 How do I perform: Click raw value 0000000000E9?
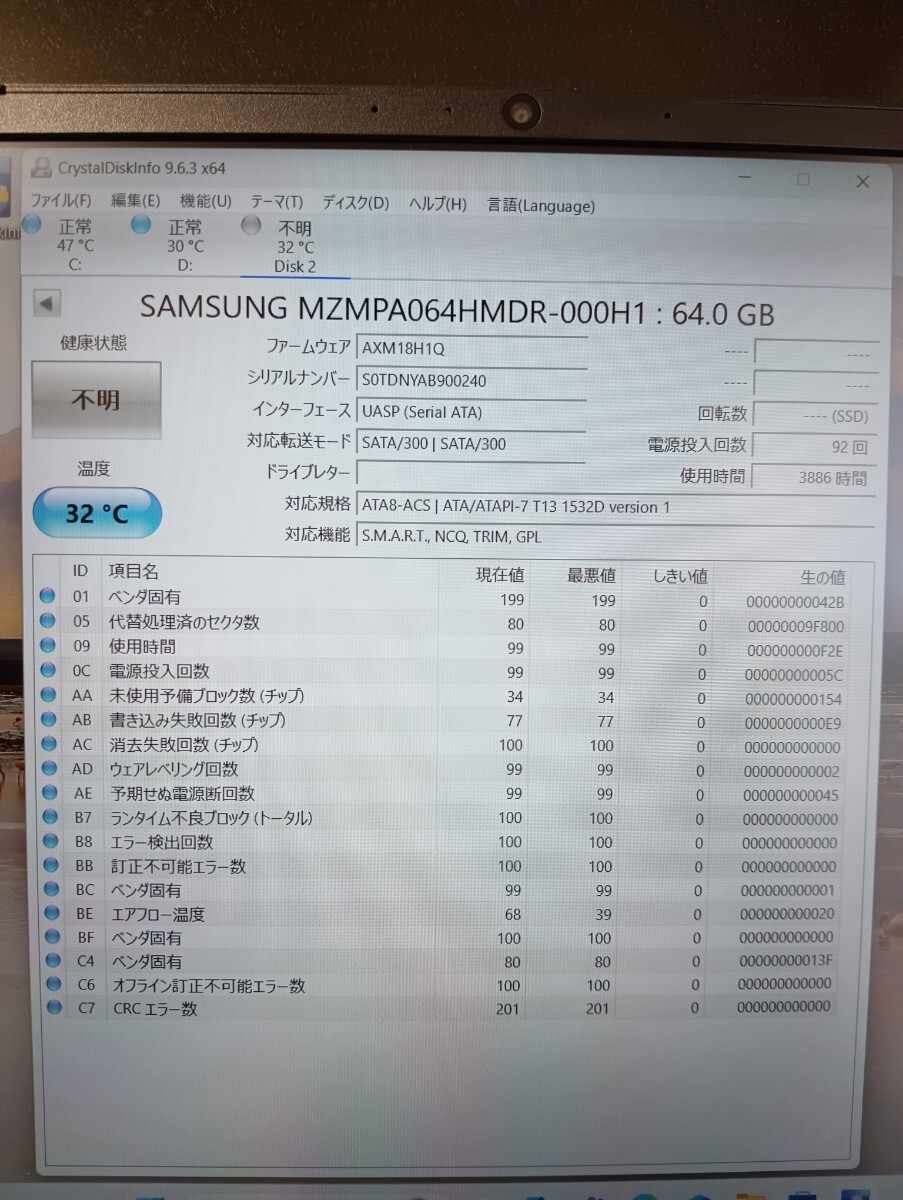pyautogui.click(x=793, y=723)
